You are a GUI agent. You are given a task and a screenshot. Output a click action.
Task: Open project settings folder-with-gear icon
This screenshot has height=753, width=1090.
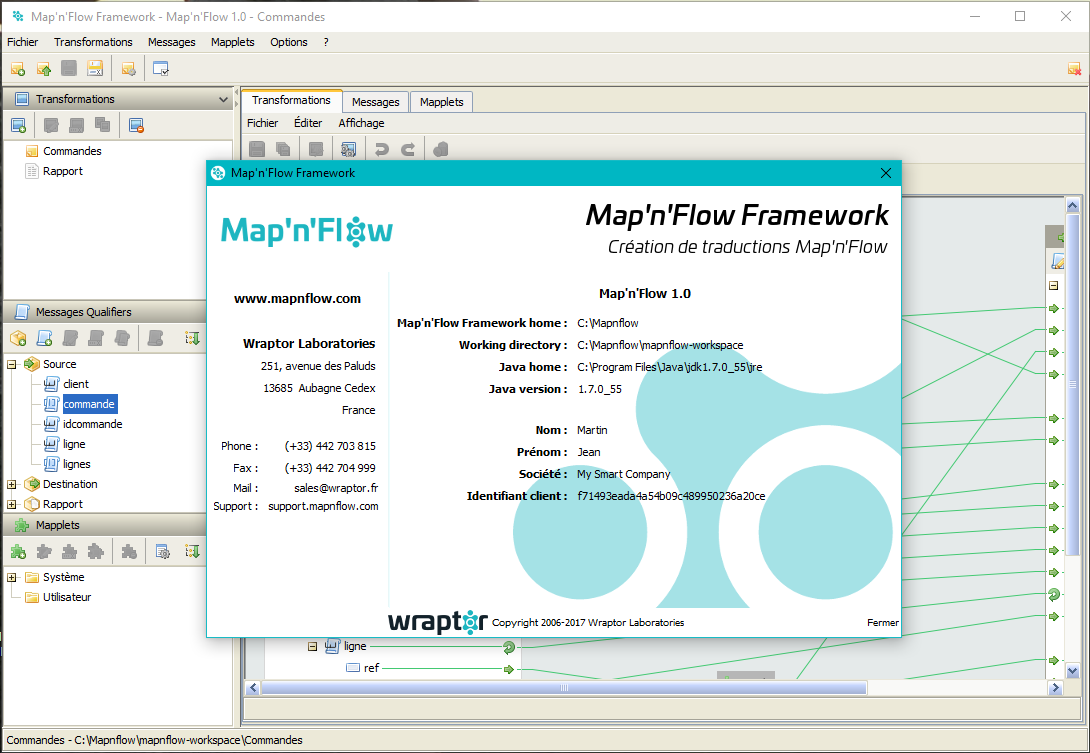point(129,69)
